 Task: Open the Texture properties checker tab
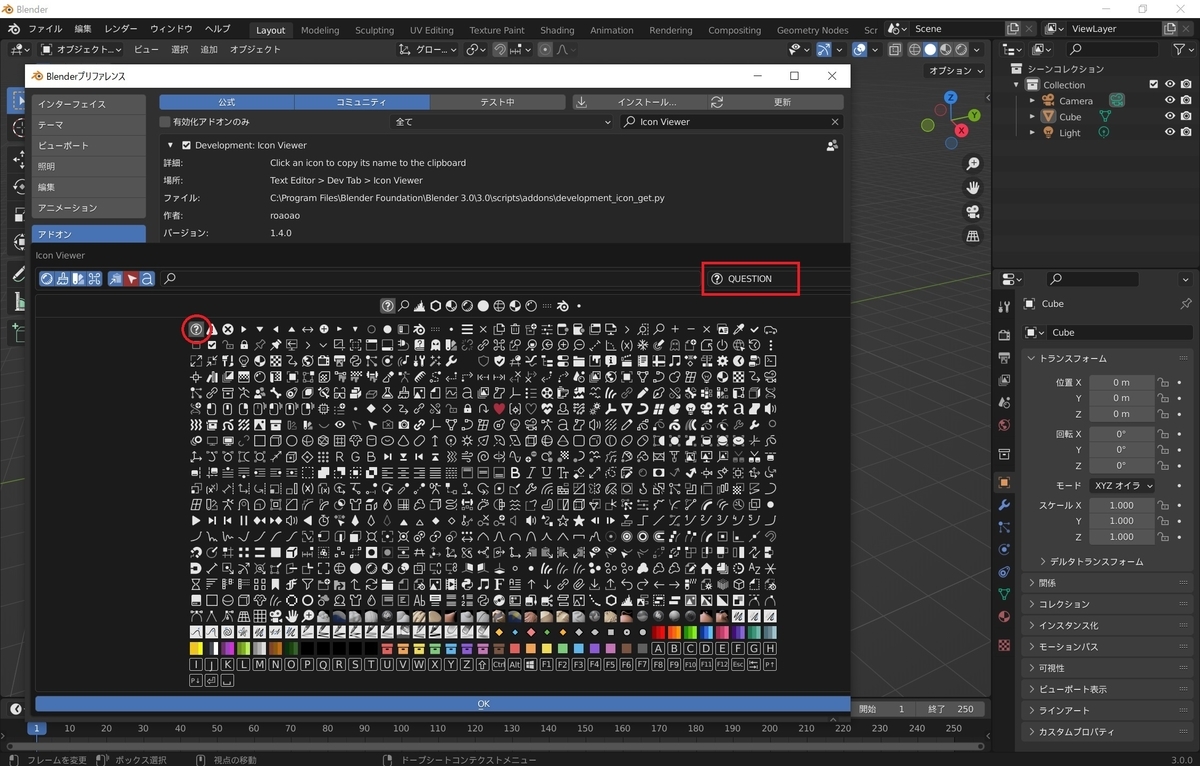1004,645
